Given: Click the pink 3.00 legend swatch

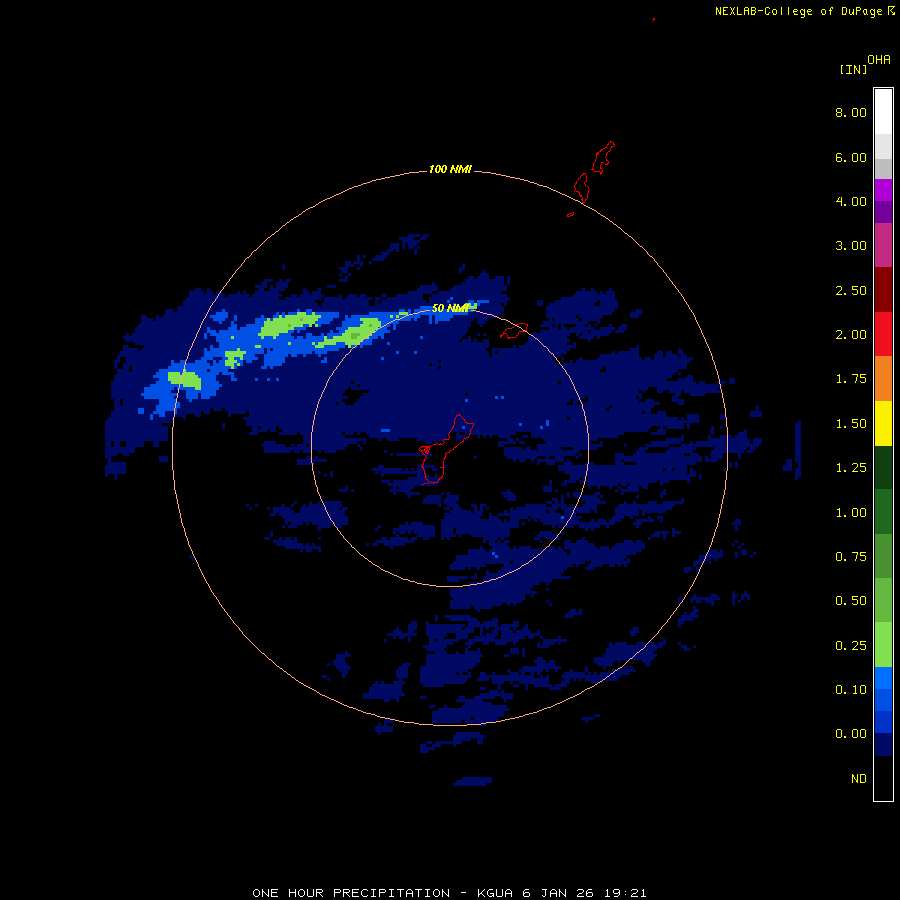Looking at the screenshot, I should tap(883, 245).
